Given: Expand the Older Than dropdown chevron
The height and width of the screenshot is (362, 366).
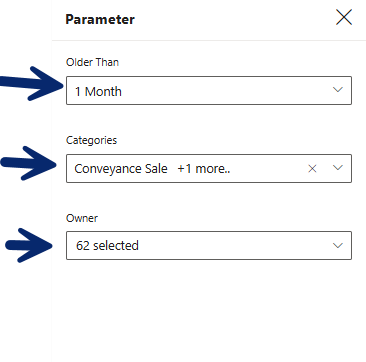Looking at the screenshot, I should 338,90.
